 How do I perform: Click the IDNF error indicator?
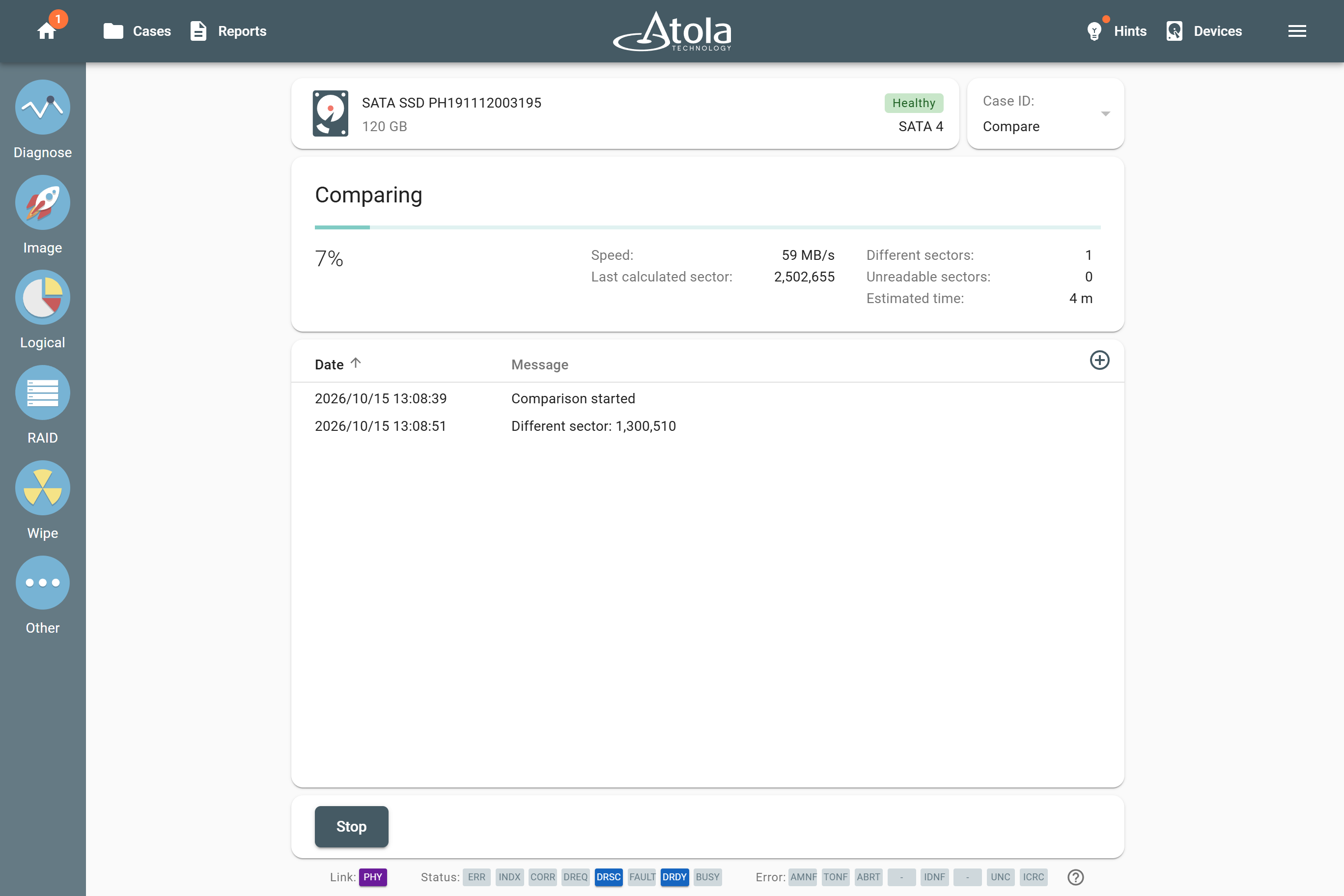(934, 876)
